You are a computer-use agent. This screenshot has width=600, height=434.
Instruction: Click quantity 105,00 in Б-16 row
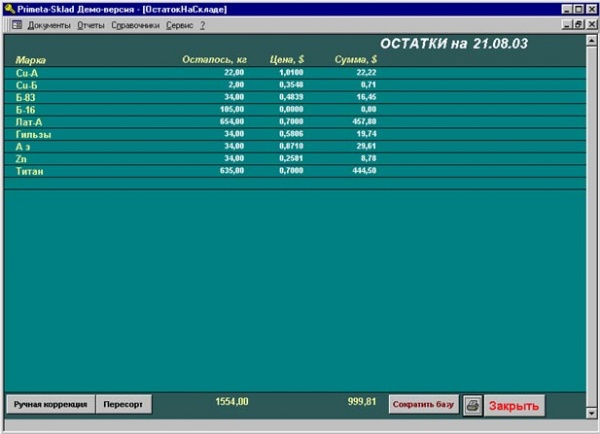point(232,109)
